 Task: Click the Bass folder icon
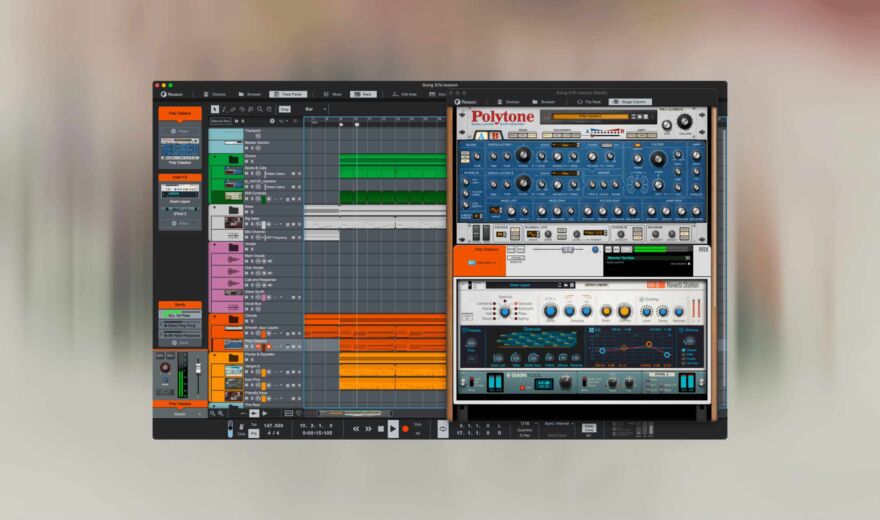point(233,210)
